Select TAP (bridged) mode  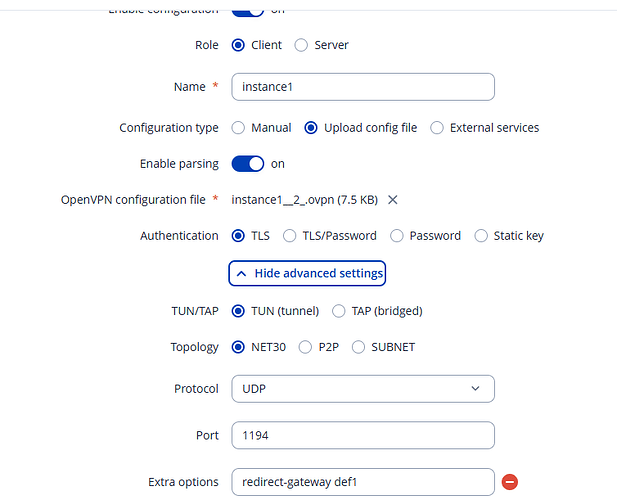pyautogui.click(x=339, y=311)
